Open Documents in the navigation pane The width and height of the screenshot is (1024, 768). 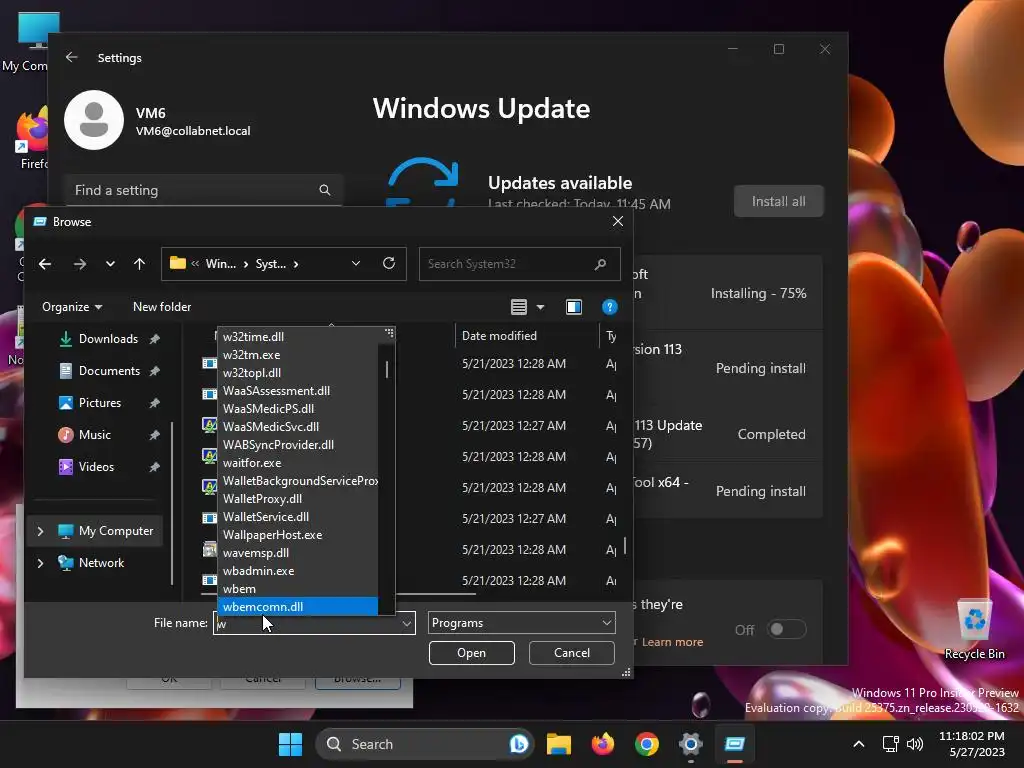109,371
